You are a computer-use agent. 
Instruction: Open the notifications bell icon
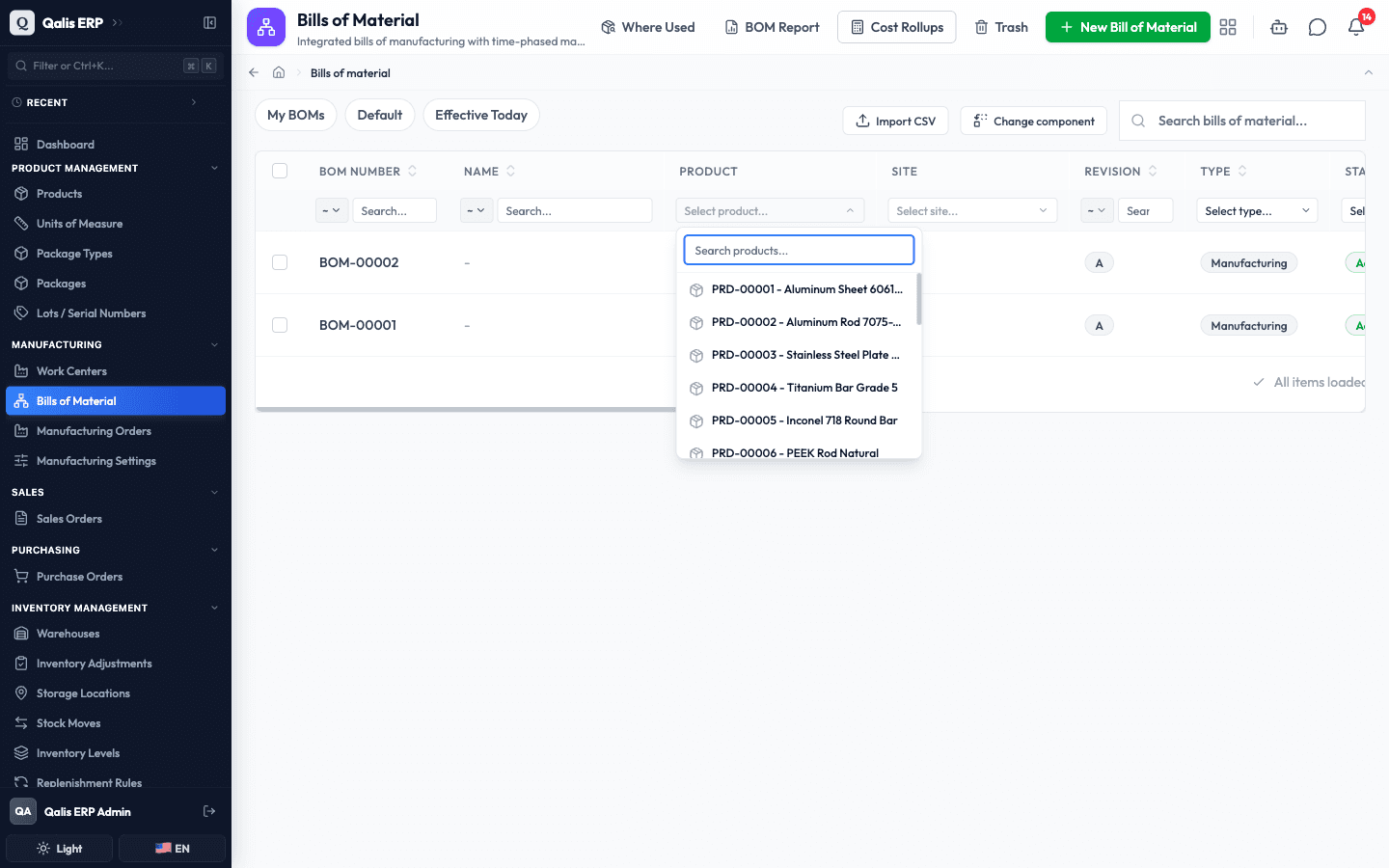[1356, 27]
